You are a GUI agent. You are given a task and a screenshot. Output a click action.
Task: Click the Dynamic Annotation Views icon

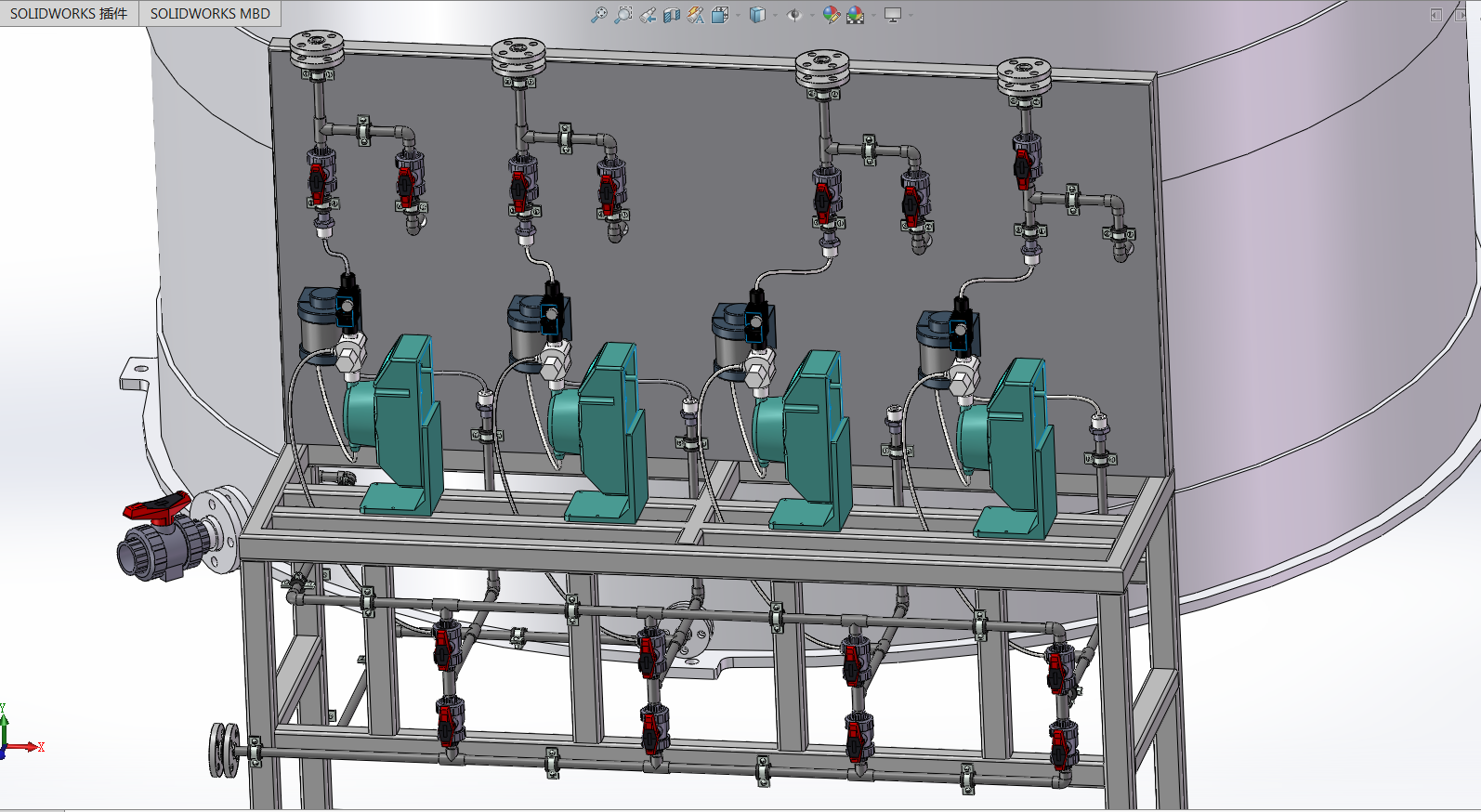pos(696,15)
